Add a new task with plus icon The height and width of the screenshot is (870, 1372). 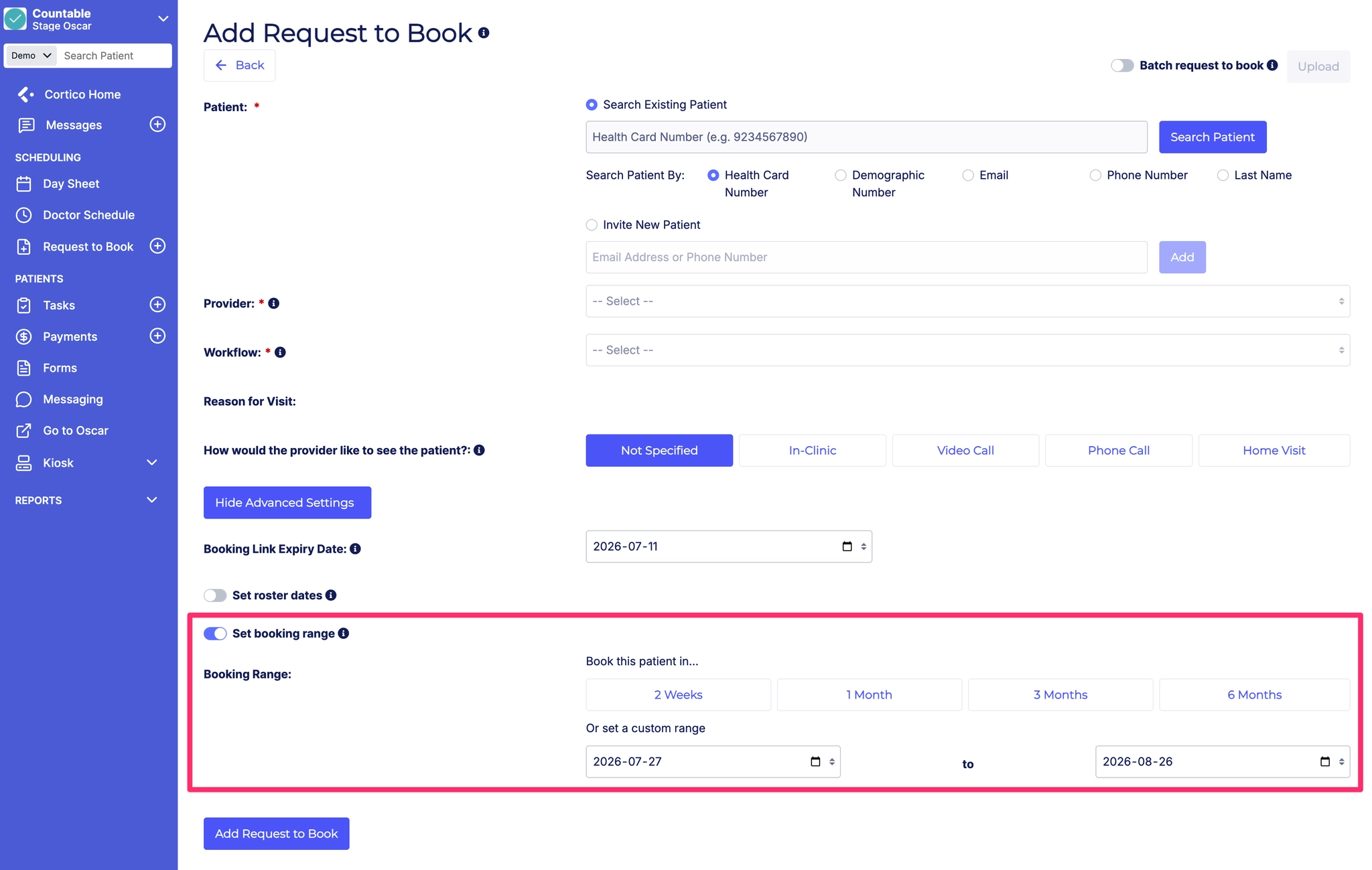click(x=157, y=305)
